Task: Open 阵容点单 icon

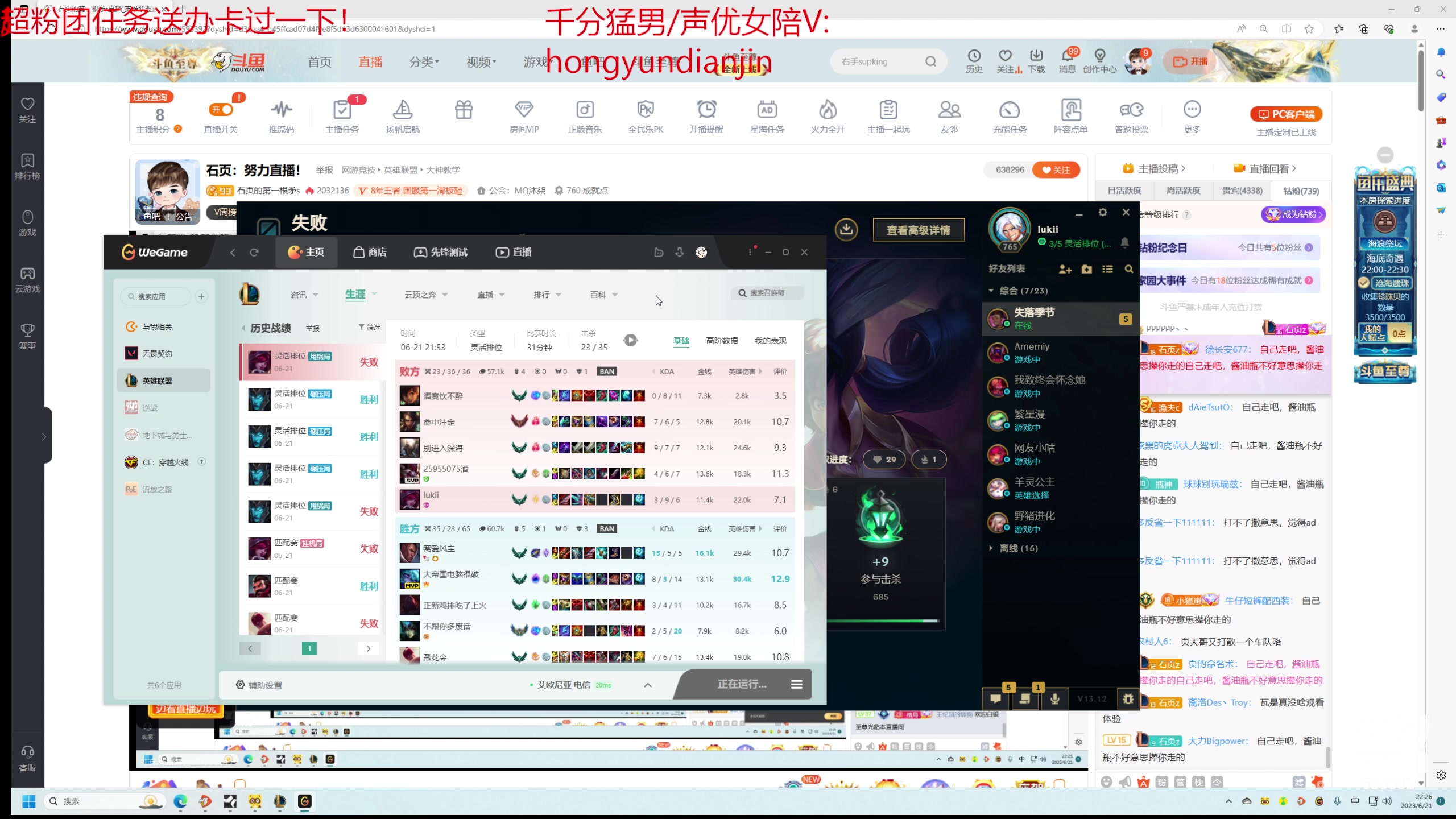Action: point(1070,117)
